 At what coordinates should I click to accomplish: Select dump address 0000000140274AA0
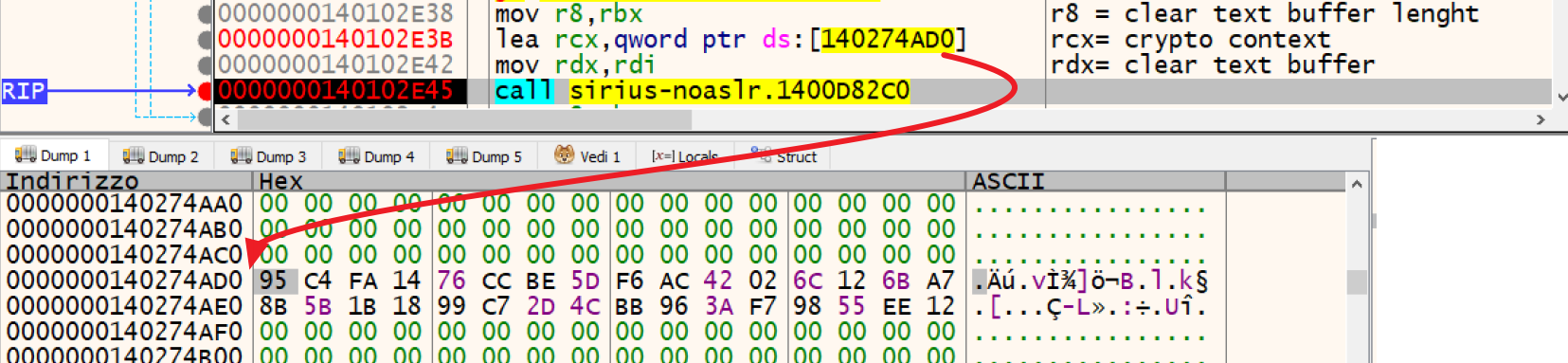[x=124, y=204]
